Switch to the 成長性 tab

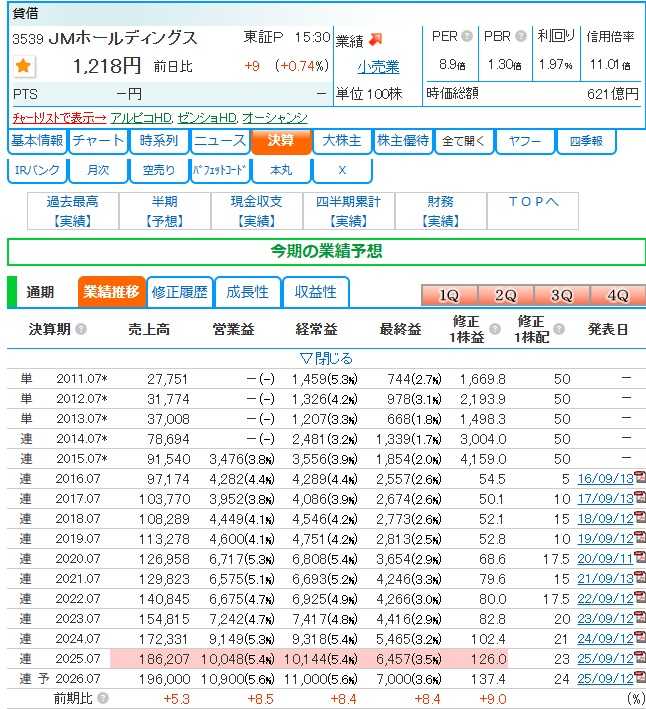248,292
